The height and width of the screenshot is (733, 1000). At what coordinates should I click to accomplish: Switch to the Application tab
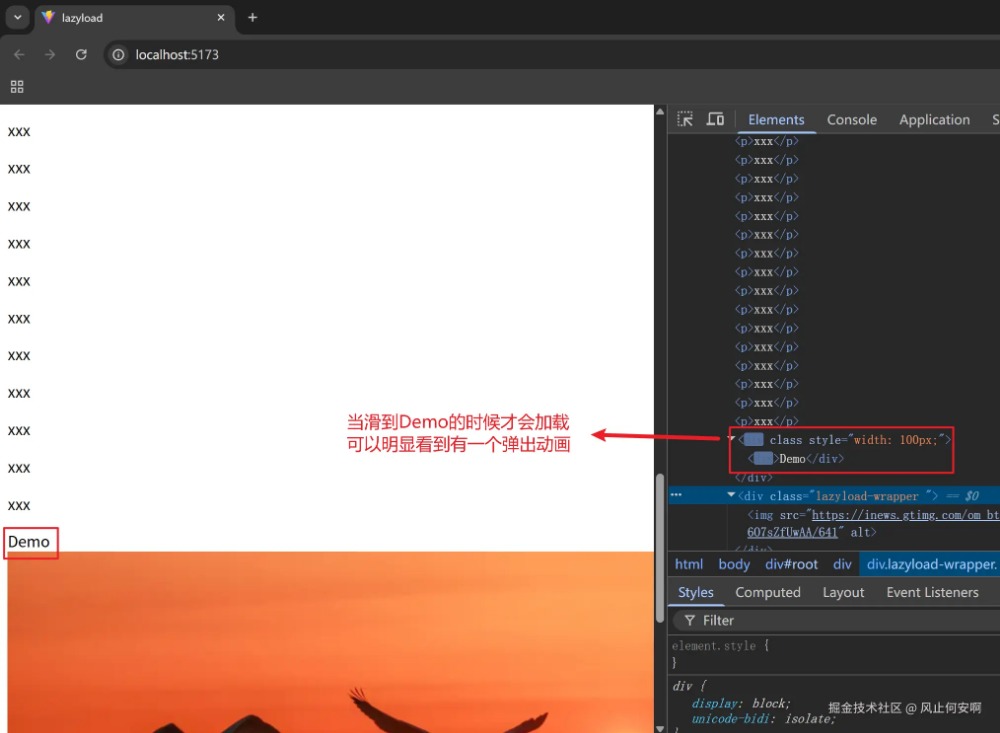click(934, 119)
